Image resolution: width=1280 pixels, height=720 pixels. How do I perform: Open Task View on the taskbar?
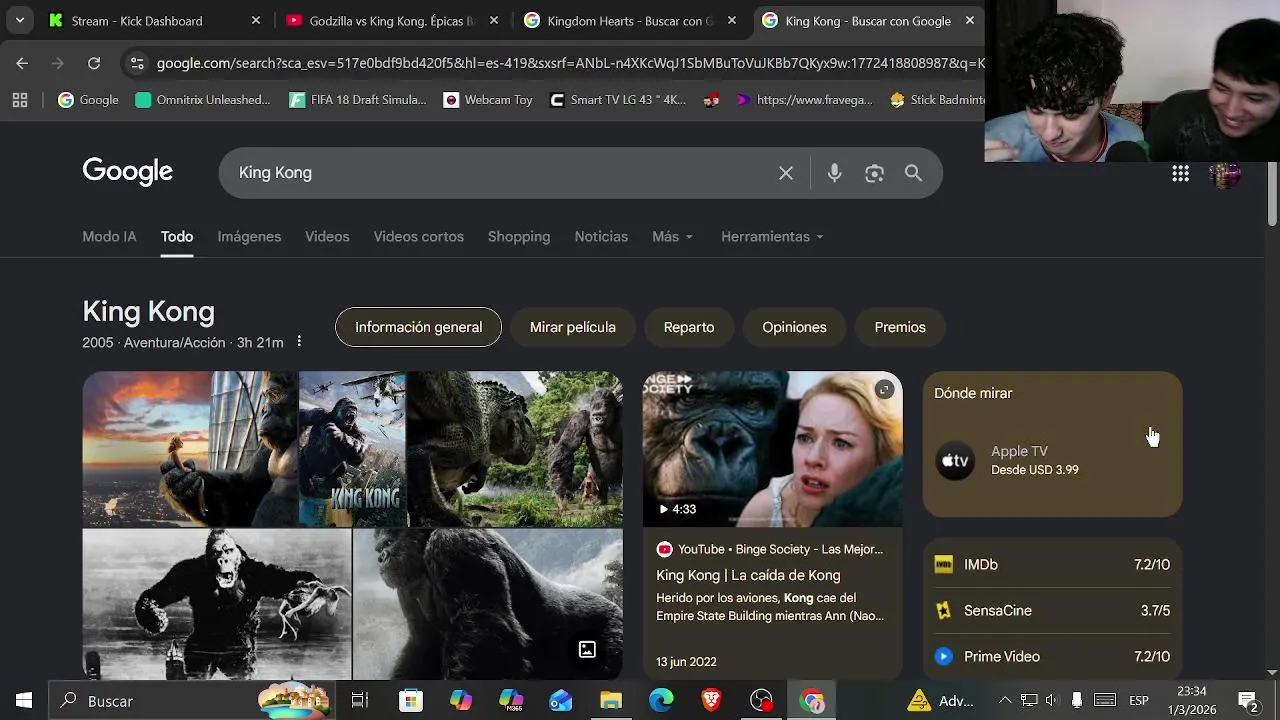[x=360, y=701]
